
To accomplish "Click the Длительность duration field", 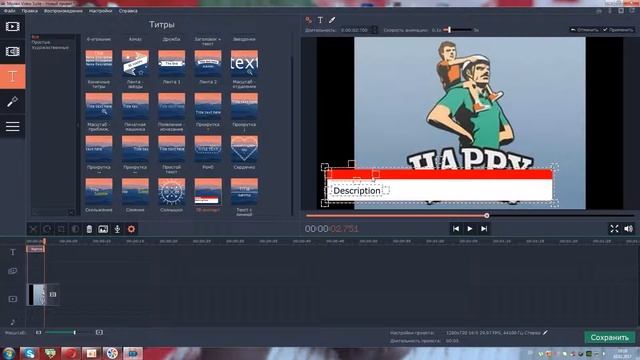I will coord(355,30).
